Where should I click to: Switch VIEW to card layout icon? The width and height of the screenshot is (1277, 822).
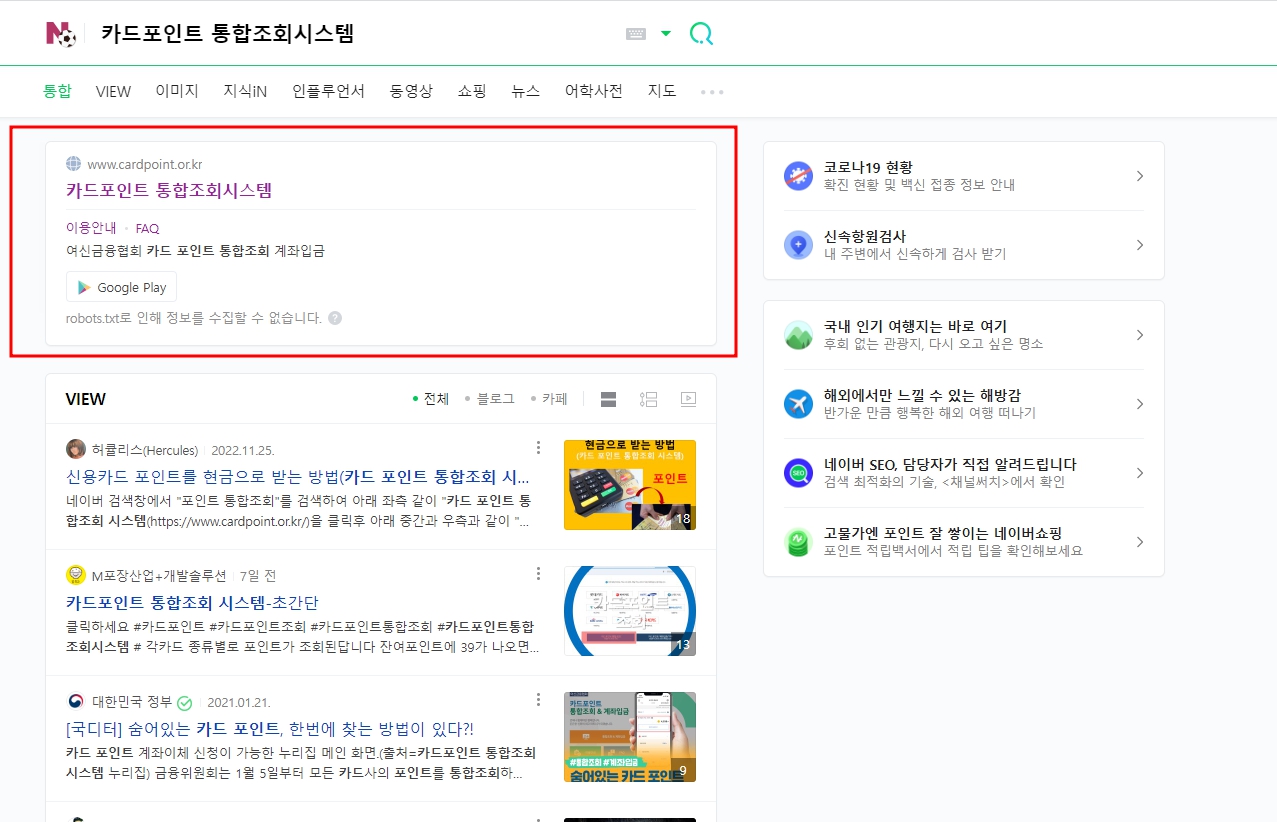pos(608,399)
